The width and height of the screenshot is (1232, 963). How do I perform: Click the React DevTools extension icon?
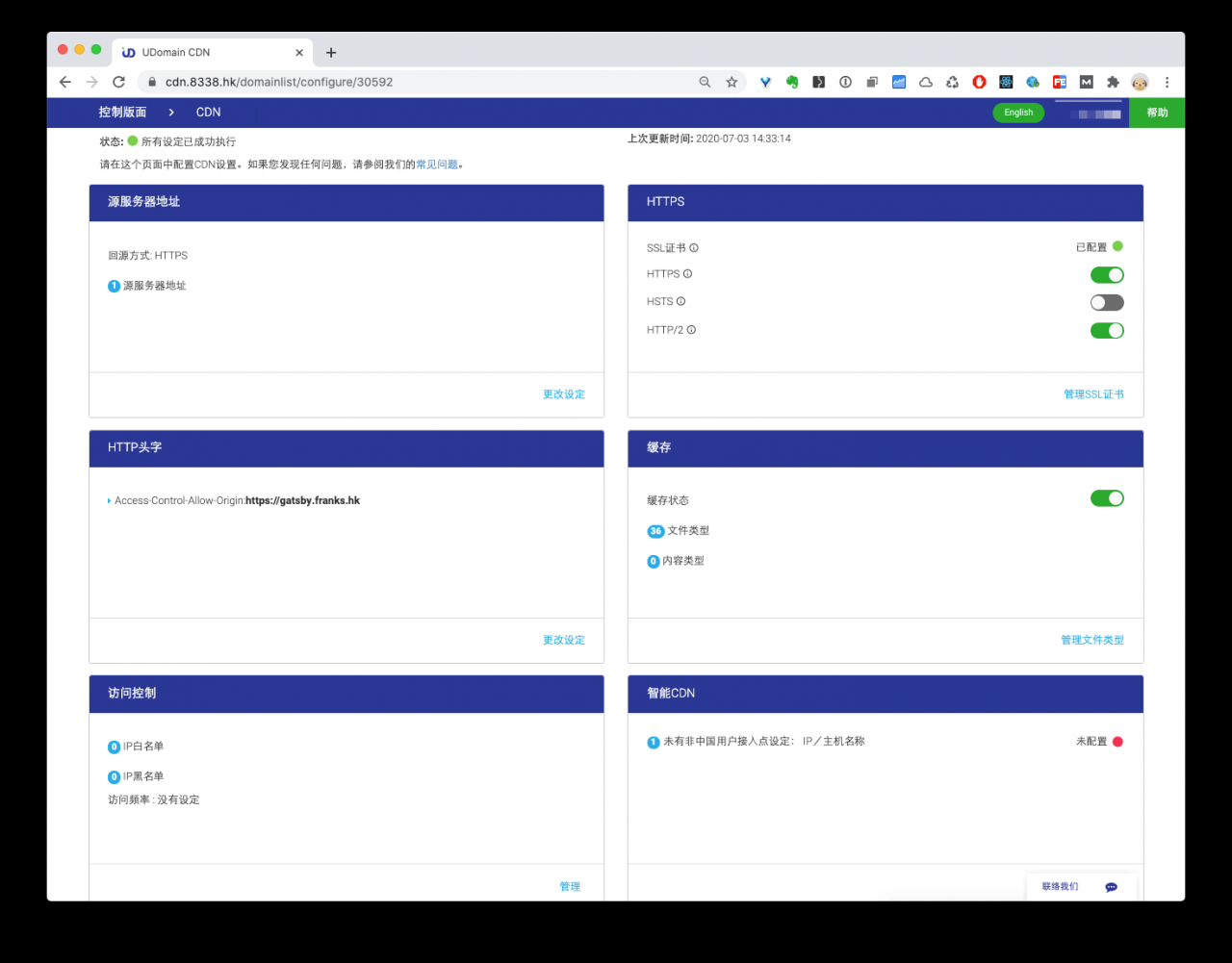[x=1006, y=82]
